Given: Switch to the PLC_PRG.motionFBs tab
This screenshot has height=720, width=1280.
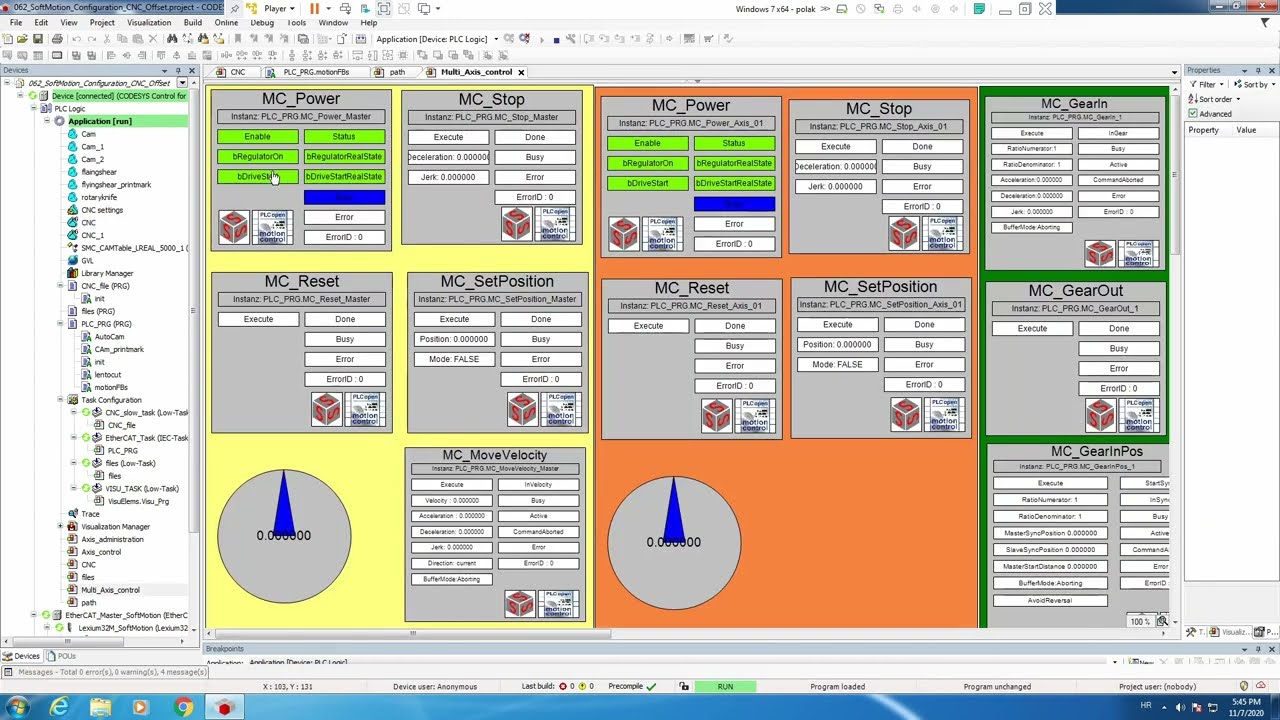Looking at the screenshot, I should pyautogui.click(x=315, y=72).
